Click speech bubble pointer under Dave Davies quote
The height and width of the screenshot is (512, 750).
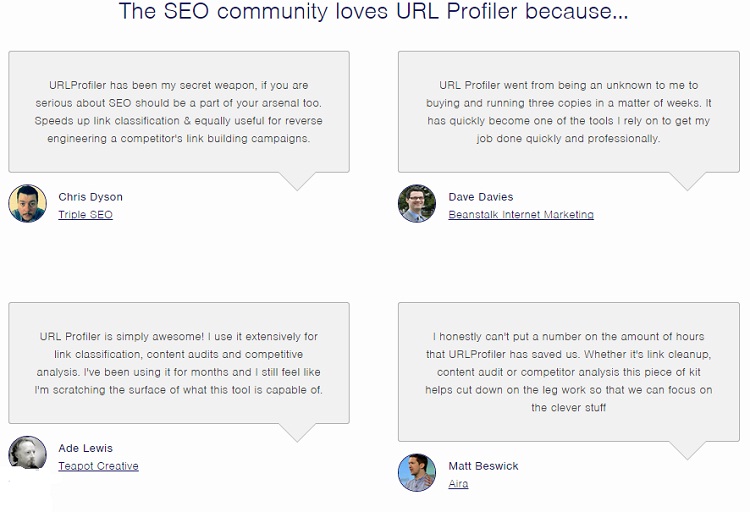pos(687,181)
